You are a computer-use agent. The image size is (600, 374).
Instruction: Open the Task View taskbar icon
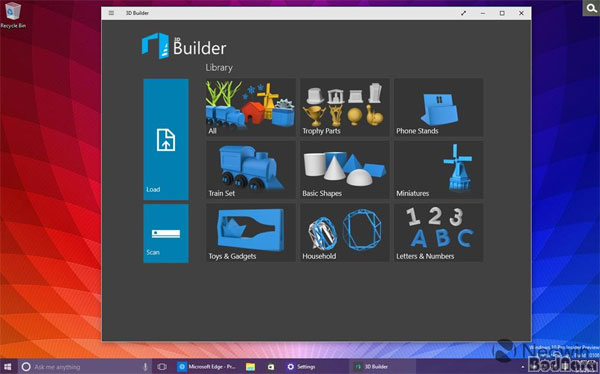coord(162,367)
